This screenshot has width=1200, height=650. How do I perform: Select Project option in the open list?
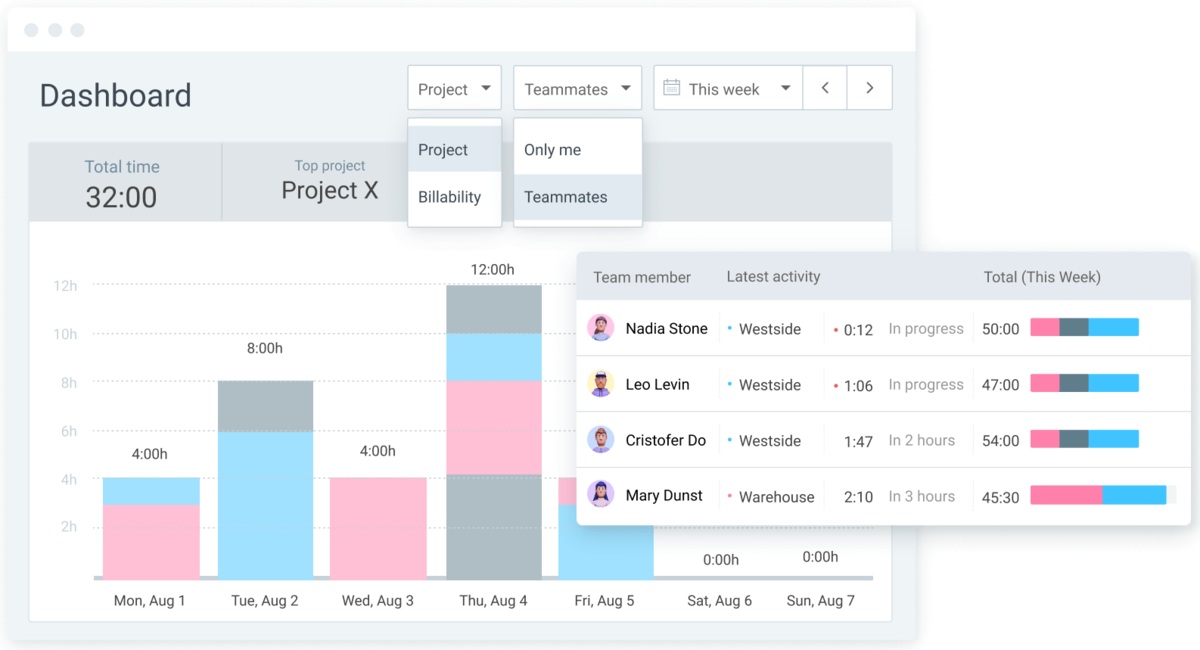[443, 150]
